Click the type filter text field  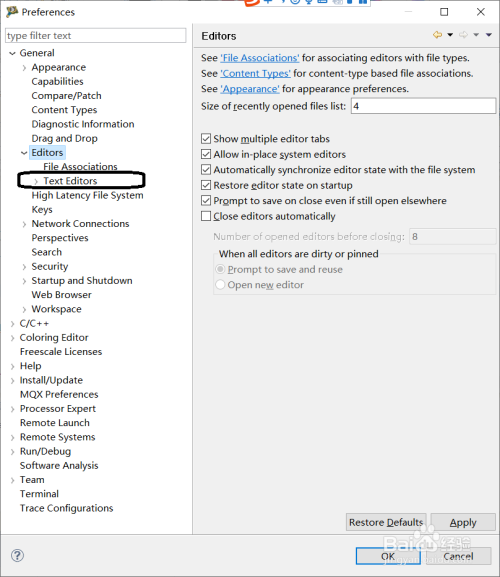coord(95,36)
